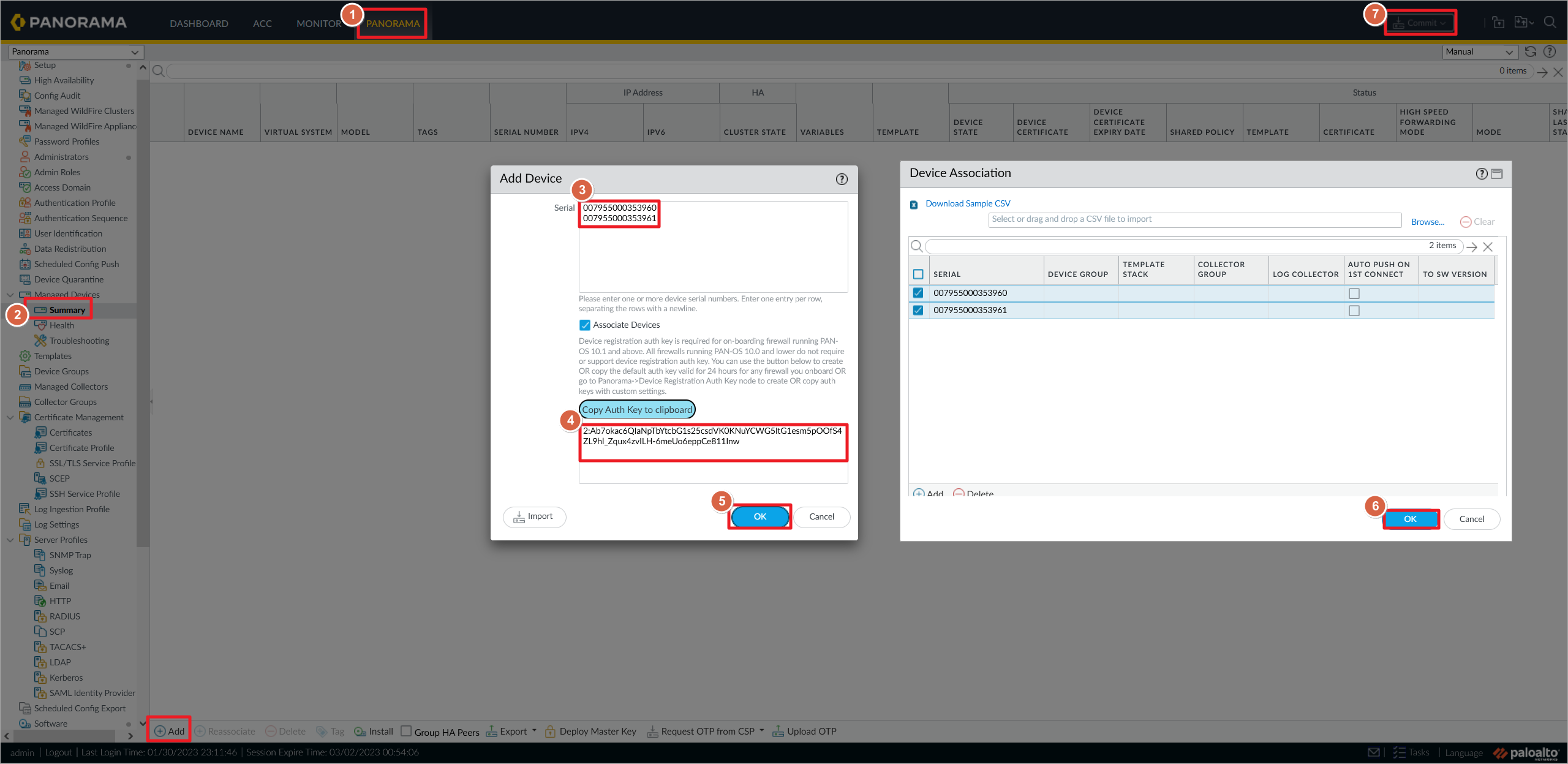Click Logout in the status bar
This screenshot has height=764, width=1568.
point(58,752)
